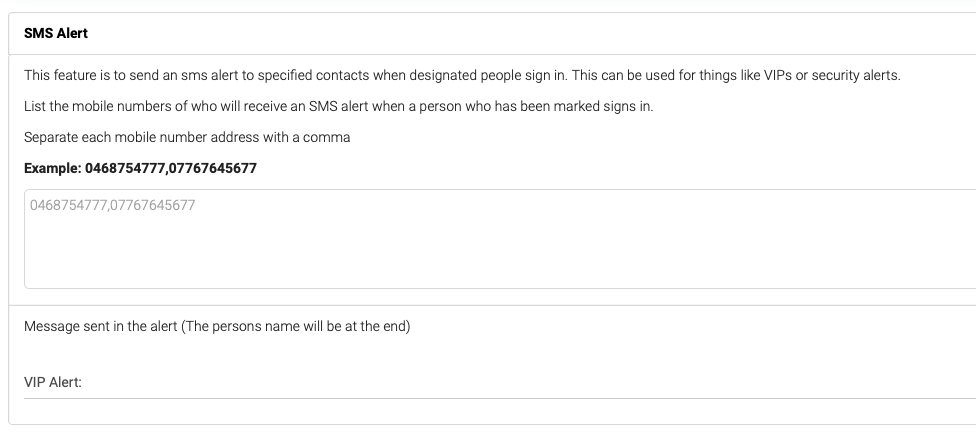The image size is (976, 446).
Task: Click the blank space below the VIP Alert field
Action: tap(500, 411)
